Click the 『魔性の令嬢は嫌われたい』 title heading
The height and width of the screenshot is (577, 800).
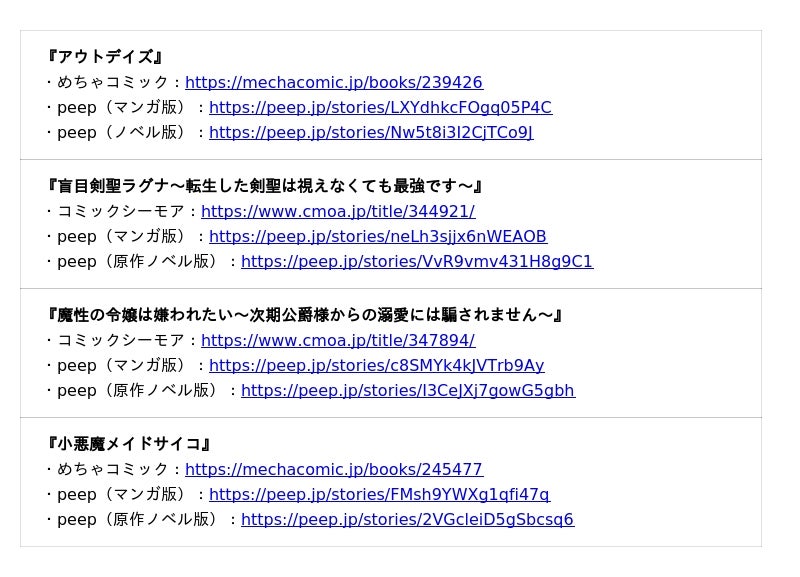point(305,315)
